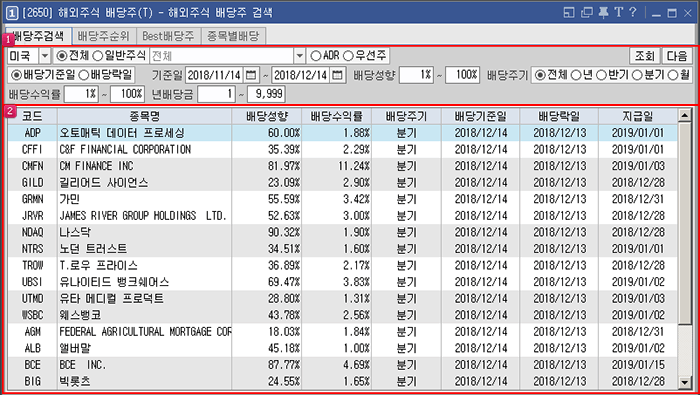Click the number 1 badge in title bar
Viewport: 700px width, 395px height.
(x=12, y=13)
